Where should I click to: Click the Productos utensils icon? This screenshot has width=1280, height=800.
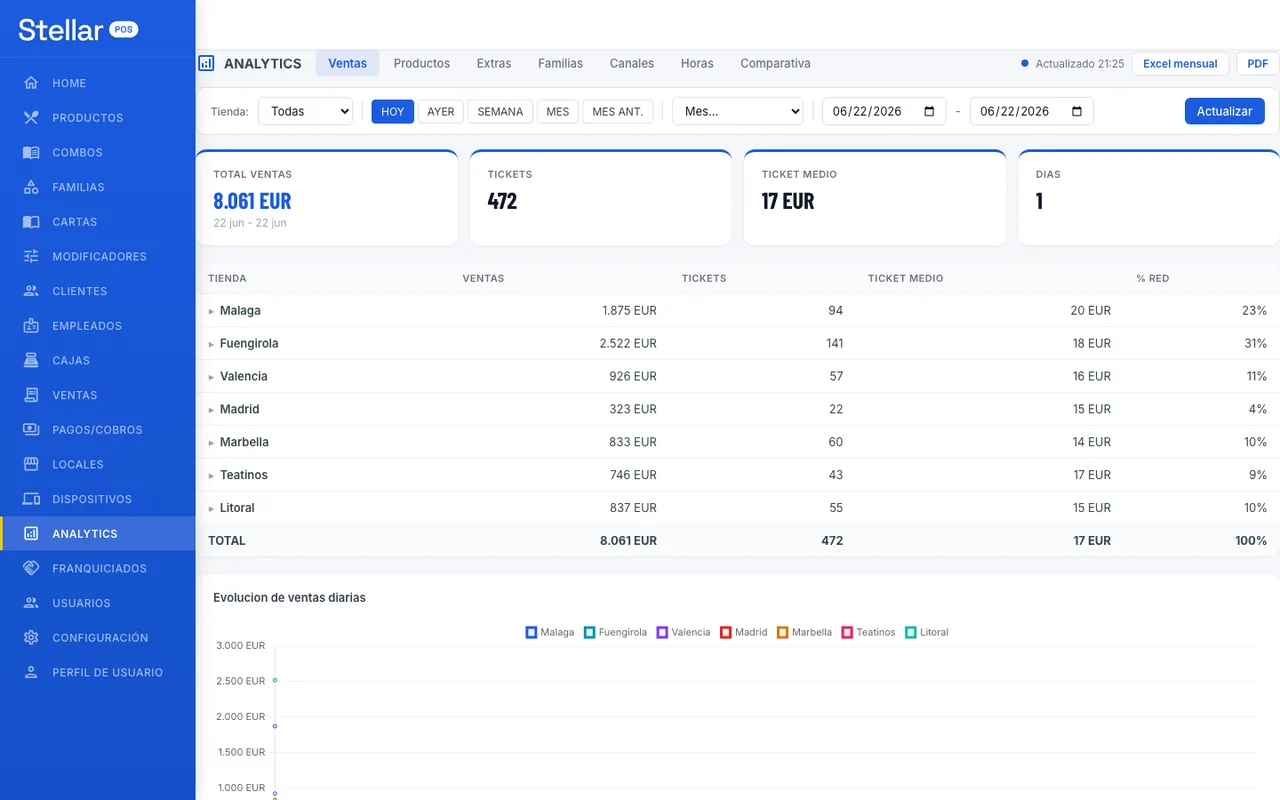pyautogui.click(x=31, y=118)
